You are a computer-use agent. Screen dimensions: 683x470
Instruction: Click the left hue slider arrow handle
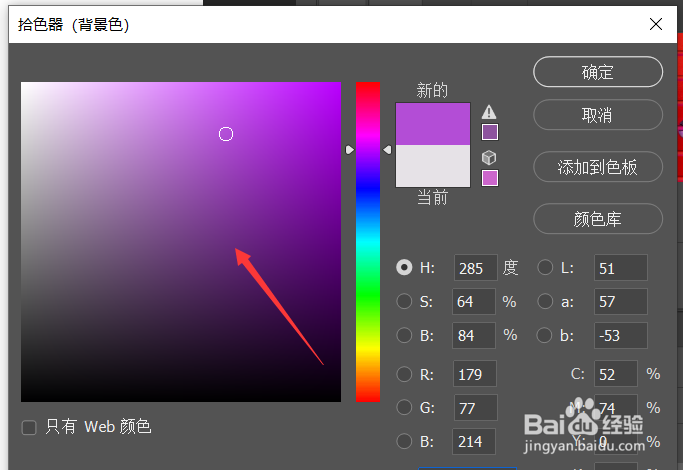coord(349,150)
